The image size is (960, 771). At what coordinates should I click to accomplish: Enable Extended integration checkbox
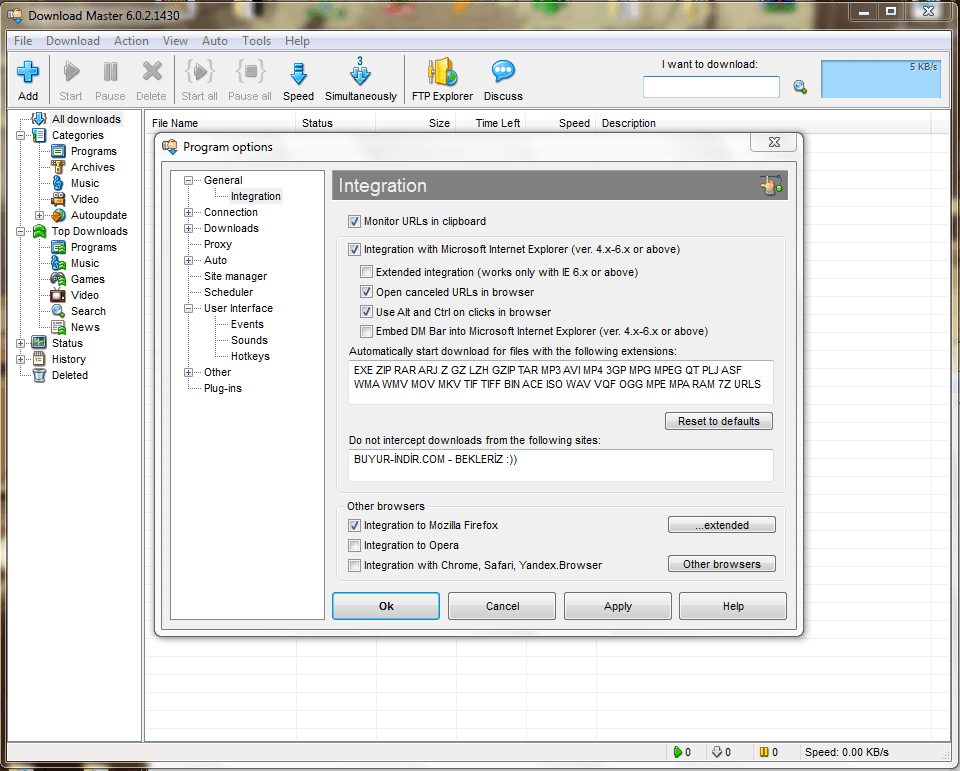pyautogui.click(x=366, y=272)
